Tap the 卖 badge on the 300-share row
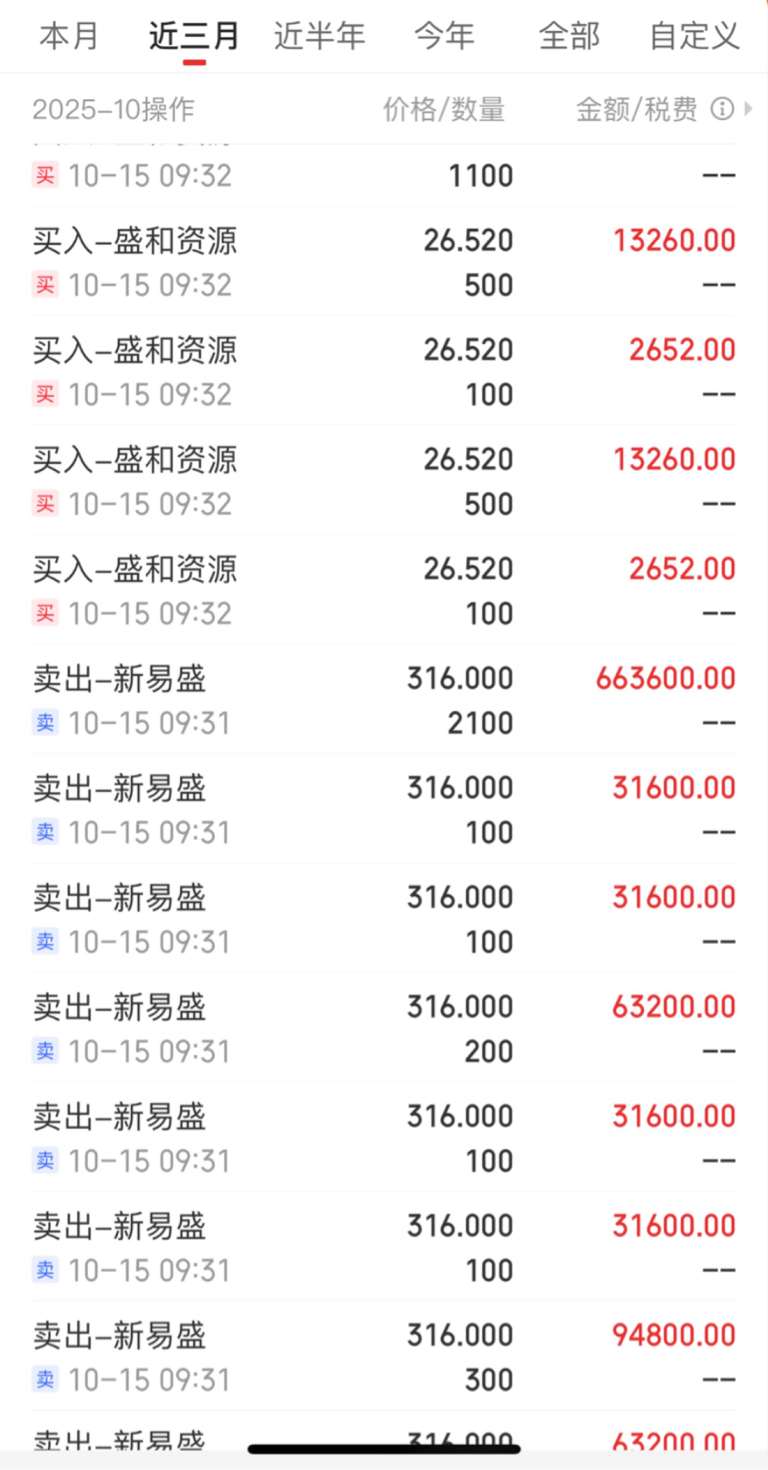Image resolution: width=768 pixels, height=1470 pixels. [45, 1380]
